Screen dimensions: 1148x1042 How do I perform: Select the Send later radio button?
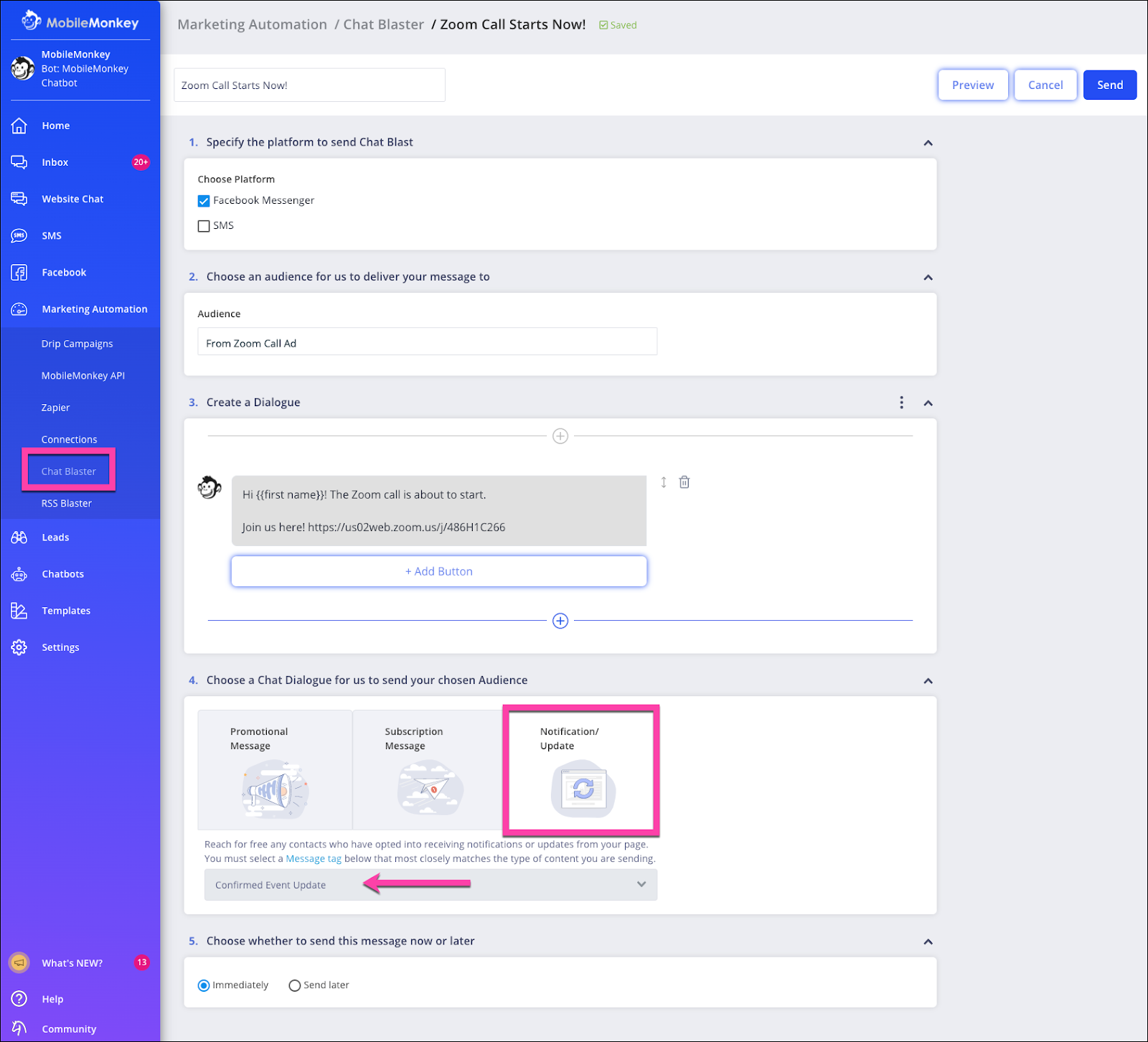[x=294, y=985]
